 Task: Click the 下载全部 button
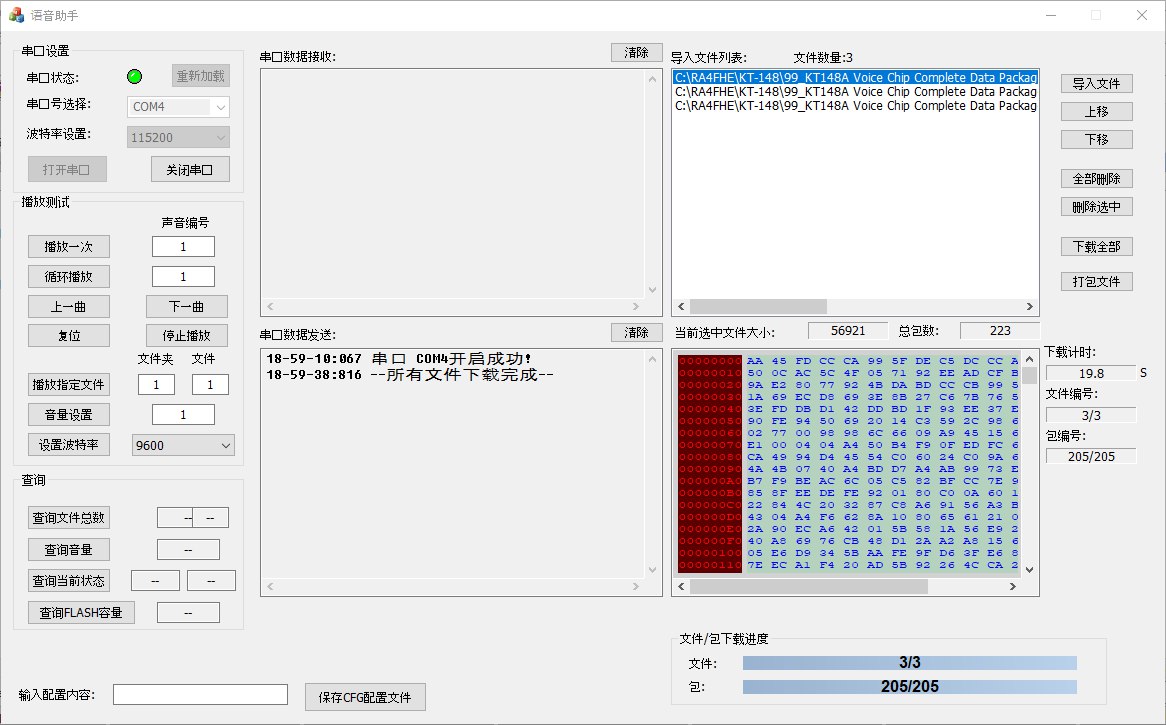(x=1097, y=246)
